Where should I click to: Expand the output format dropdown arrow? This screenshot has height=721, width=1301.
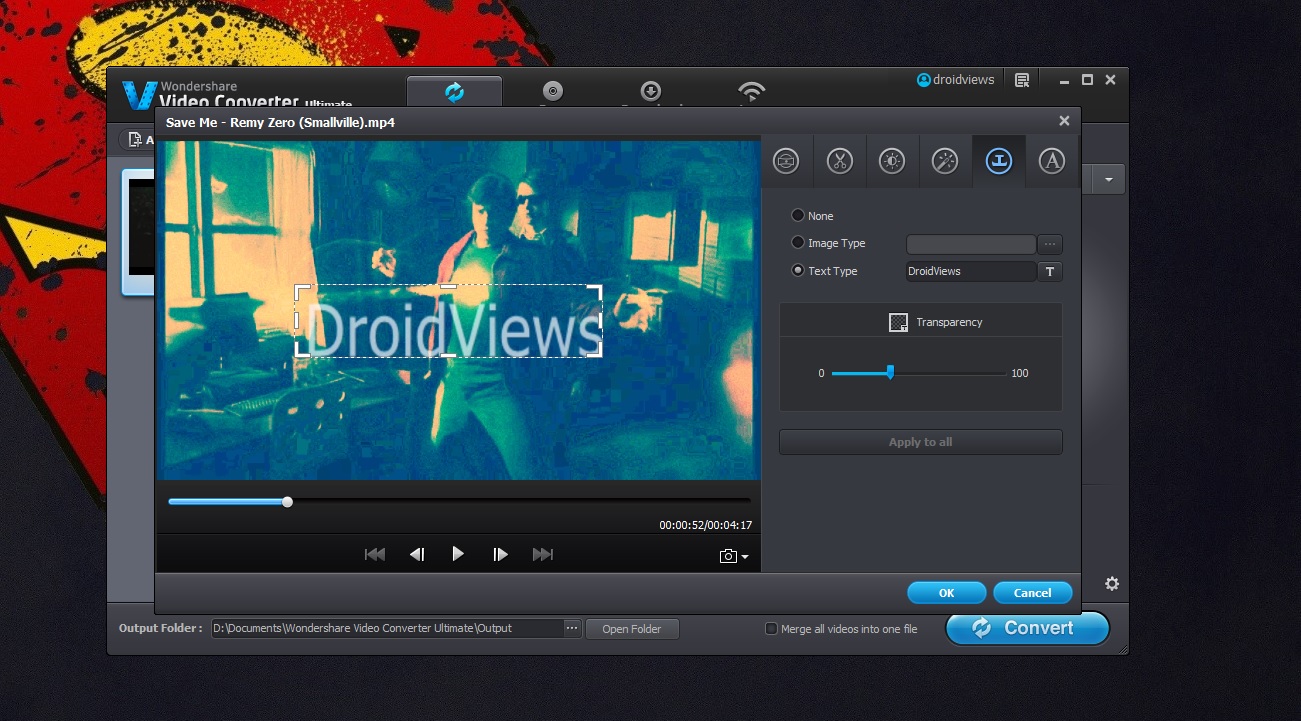(1108, 180)
